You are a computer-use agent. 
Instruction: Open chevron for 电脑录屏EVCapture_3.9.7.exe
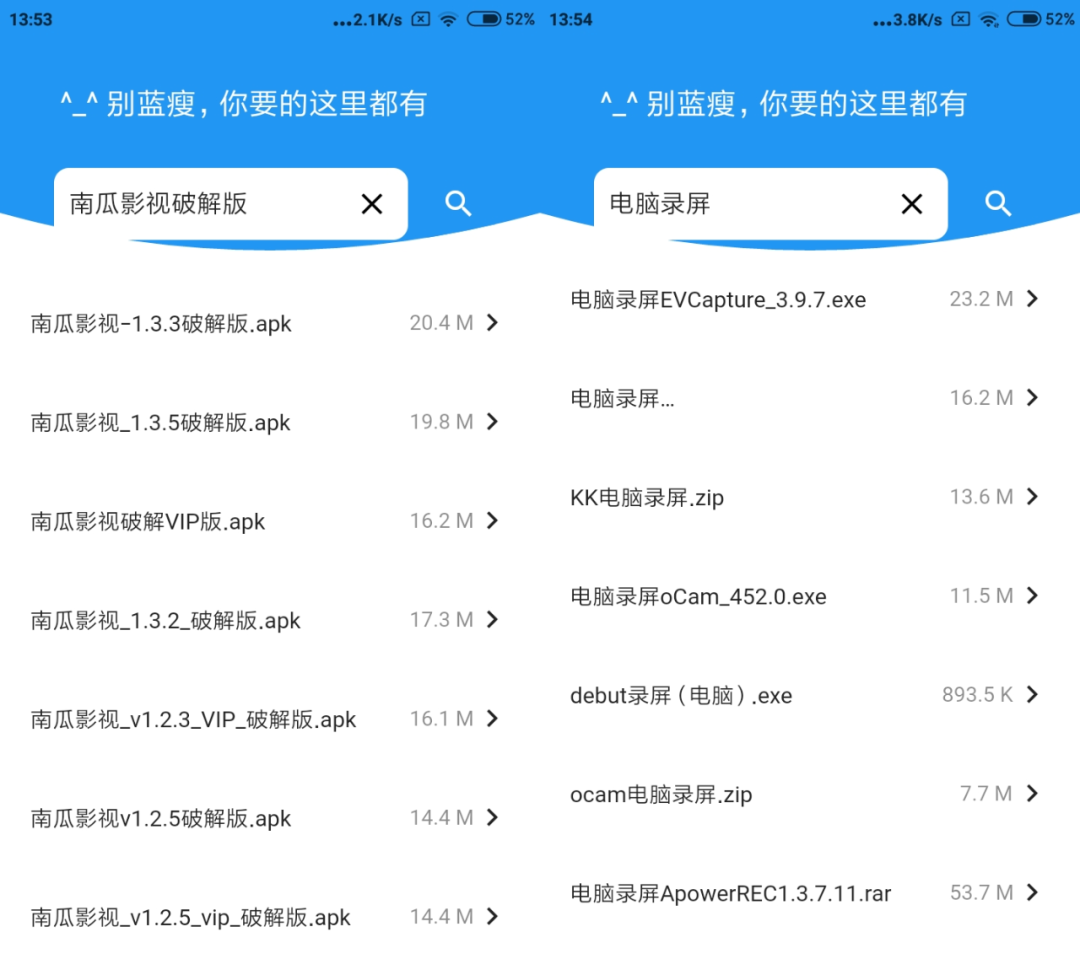click(x=1032, y=299)
